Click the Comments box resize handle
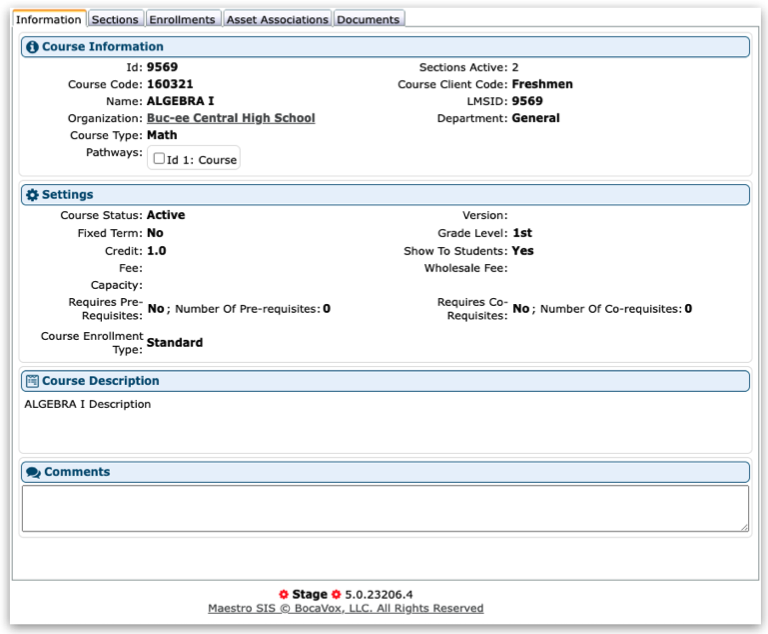The width and height of the screenshot is (768, 634). click(743, 526)
